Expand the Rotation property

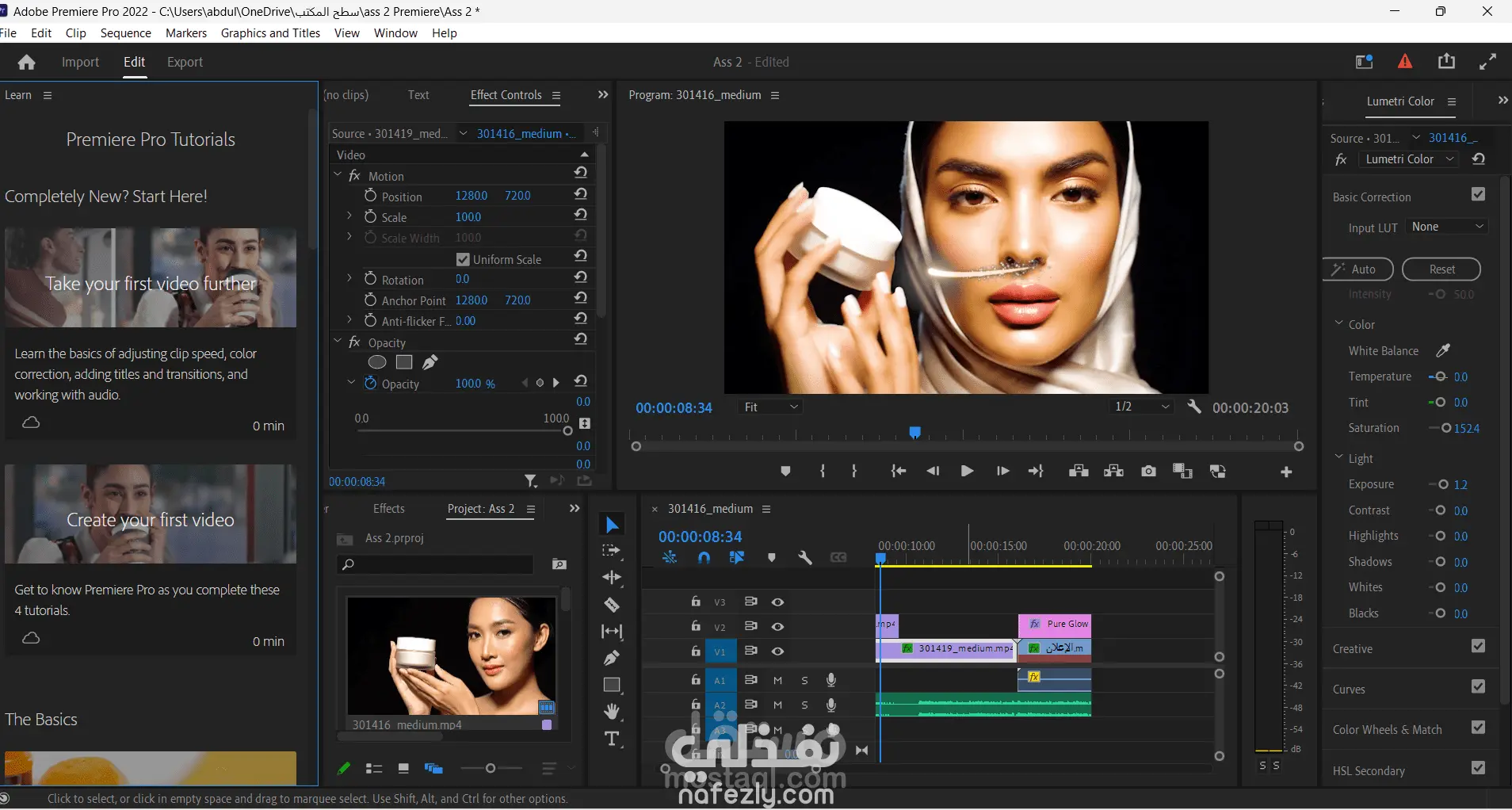[x=349, y=279]
